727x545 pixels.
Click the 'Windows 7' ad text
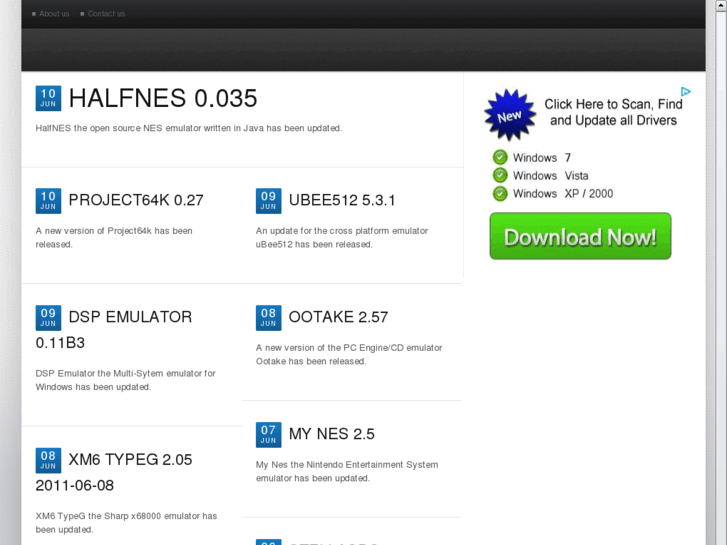[542, 158]
